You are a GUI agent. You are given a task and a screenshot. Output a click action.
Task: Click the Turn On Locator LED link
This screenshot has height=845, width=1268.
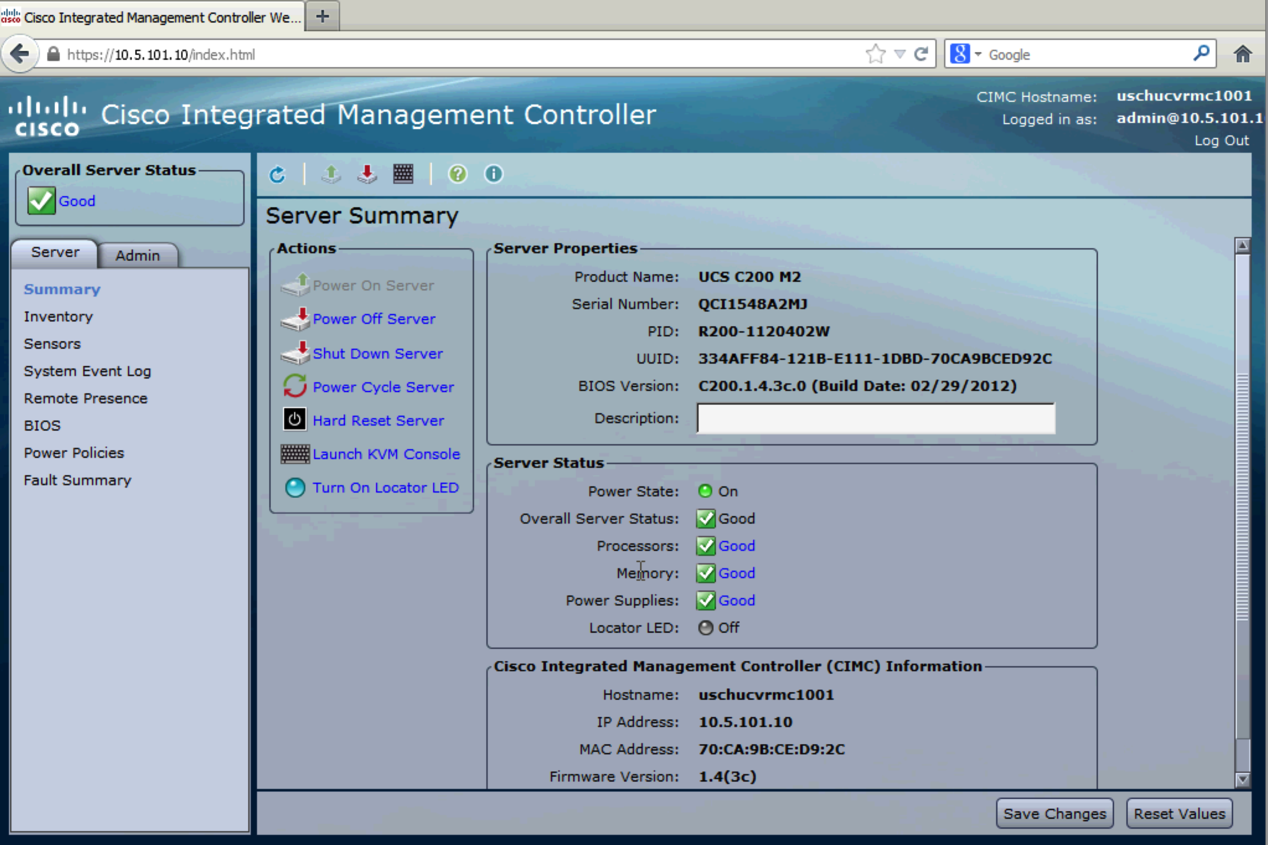[386, 488]
